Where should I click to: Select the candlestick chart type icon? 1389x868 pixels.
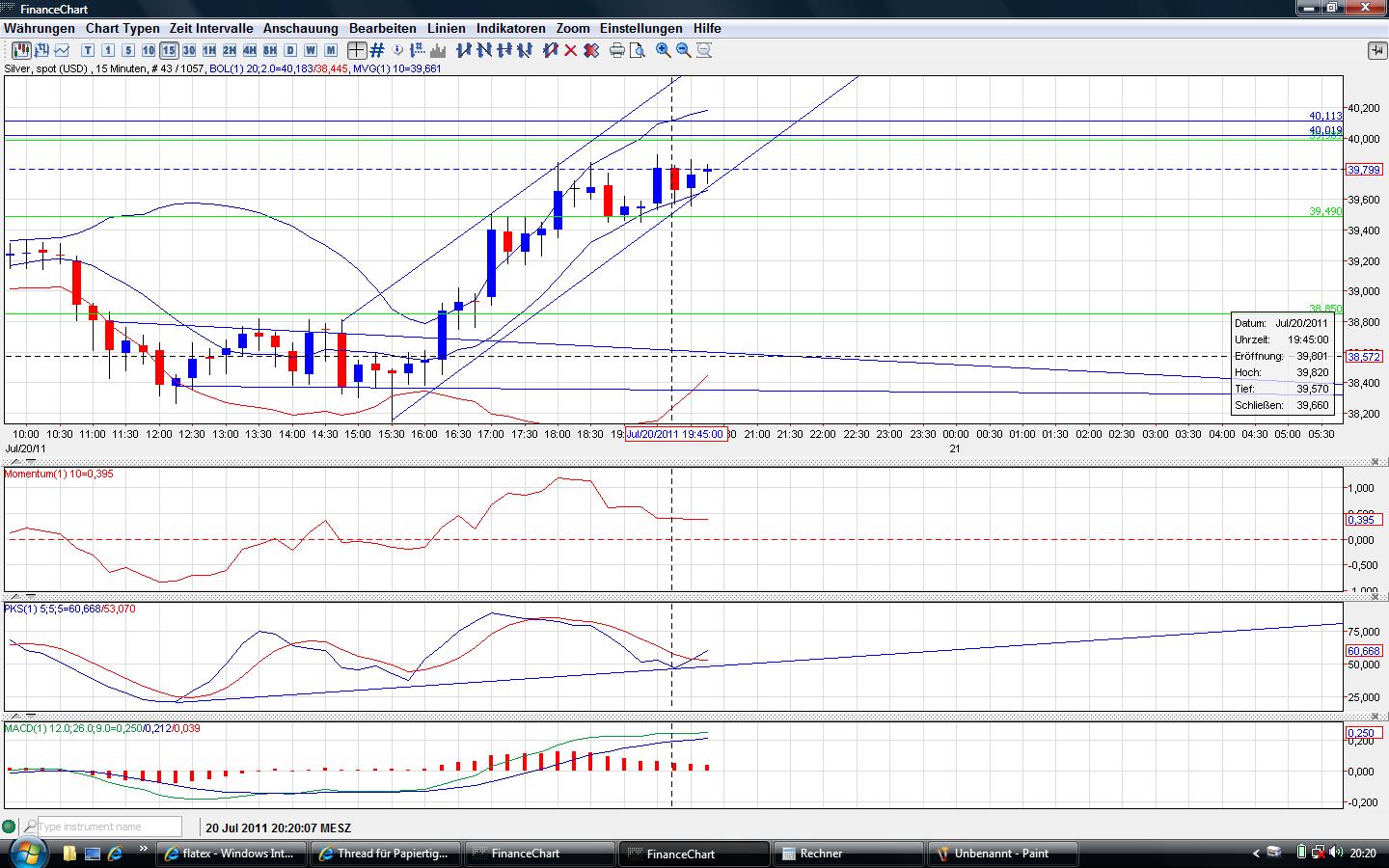(21, 50)
